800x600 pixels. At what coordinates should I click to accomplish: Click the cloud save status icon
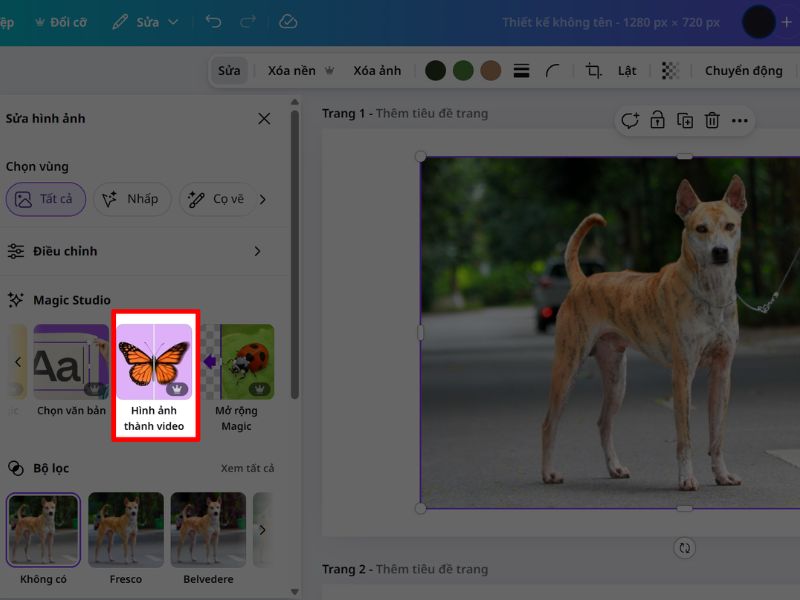pos(288,21)
